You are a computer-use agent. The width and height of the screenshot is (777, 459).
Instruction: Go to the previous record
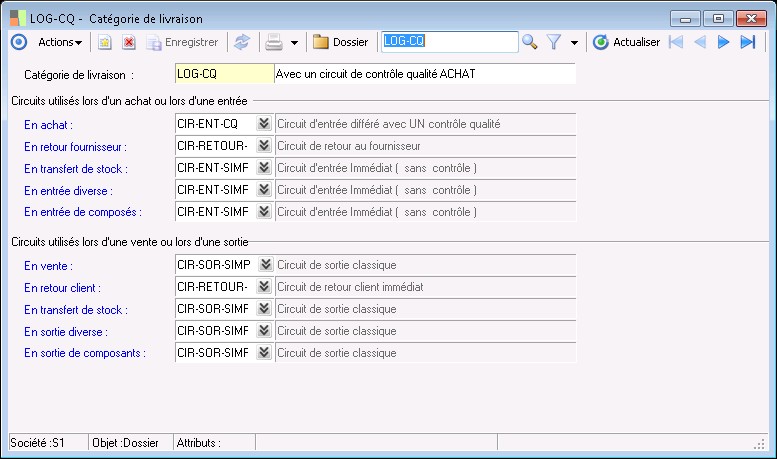[700, 42]
